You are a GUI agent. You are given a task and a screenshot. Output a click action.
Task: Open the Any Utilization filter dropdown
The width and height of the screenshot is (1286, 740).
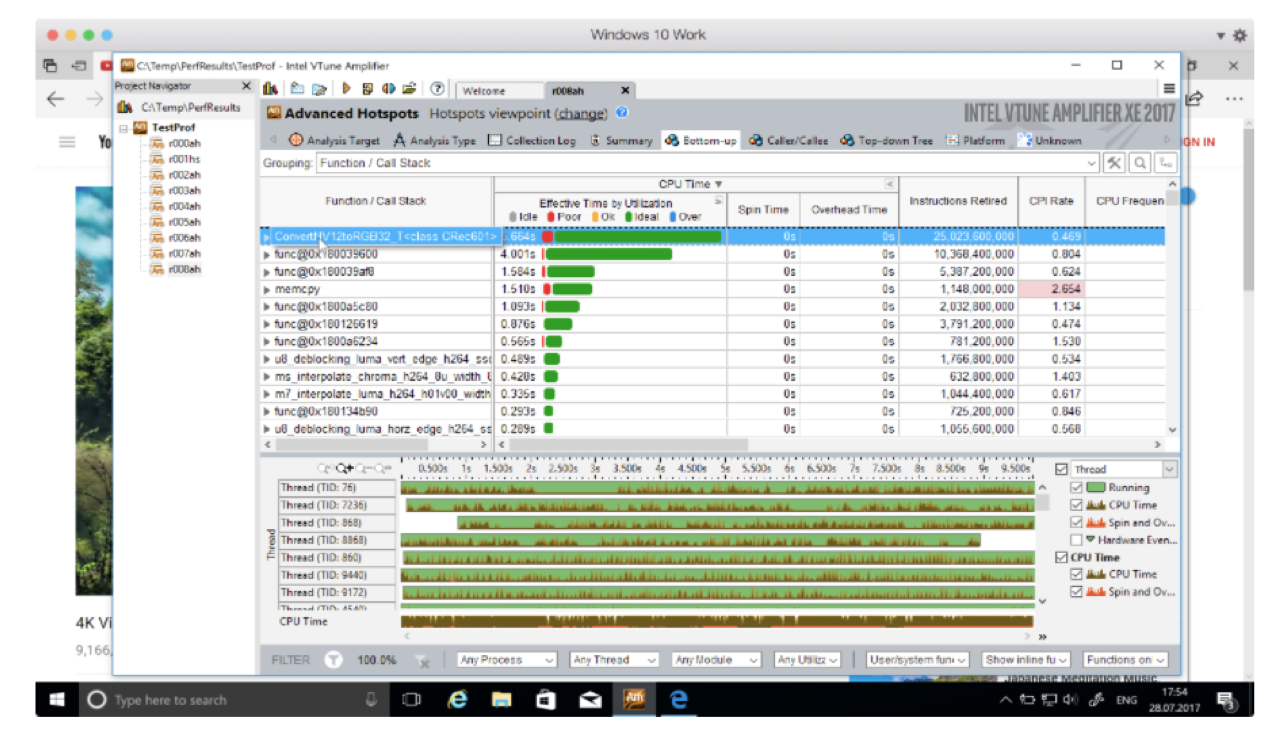click(x=807, y=660)
